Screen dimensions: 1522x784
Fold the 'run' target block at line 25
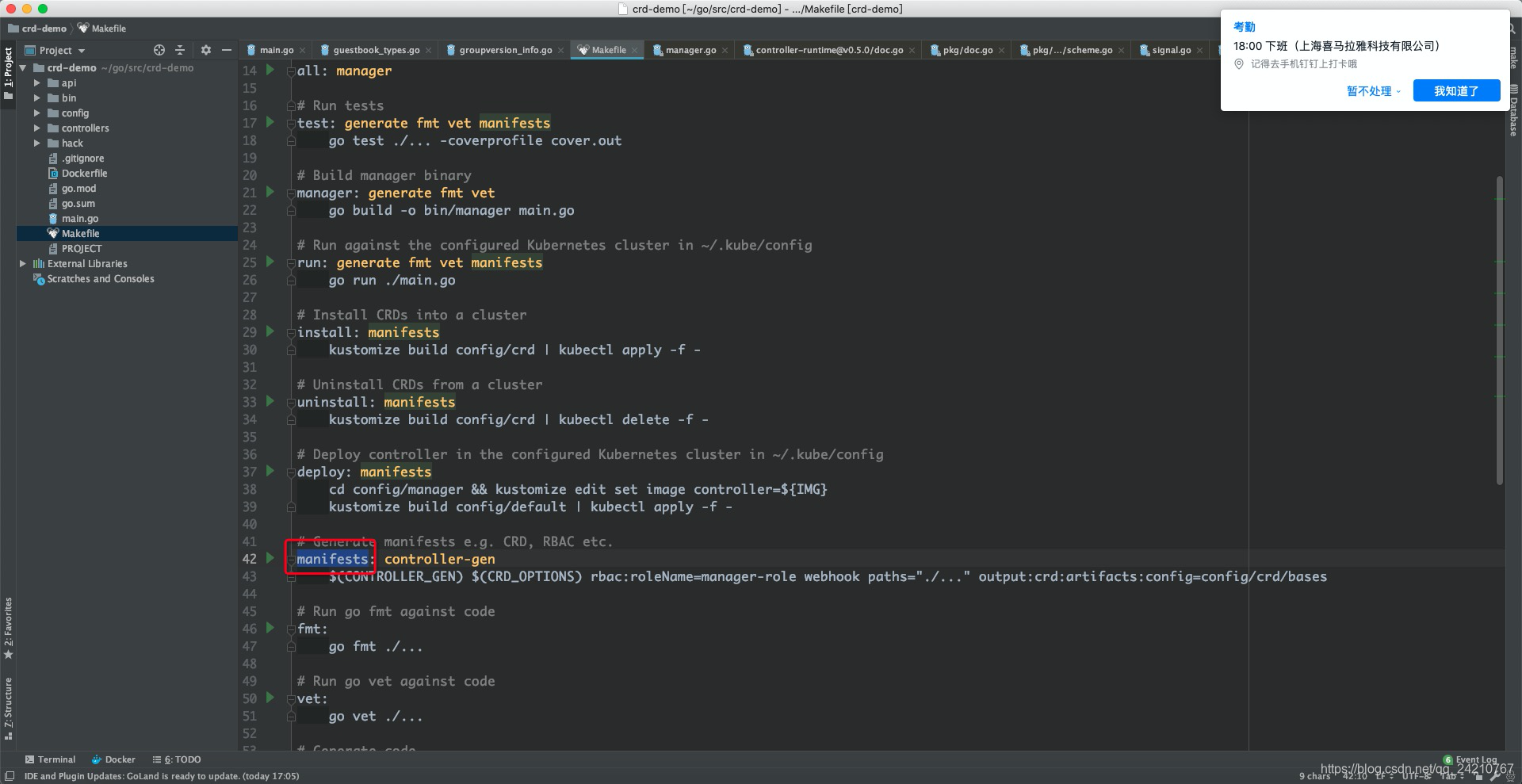click(x=291, y=262)
